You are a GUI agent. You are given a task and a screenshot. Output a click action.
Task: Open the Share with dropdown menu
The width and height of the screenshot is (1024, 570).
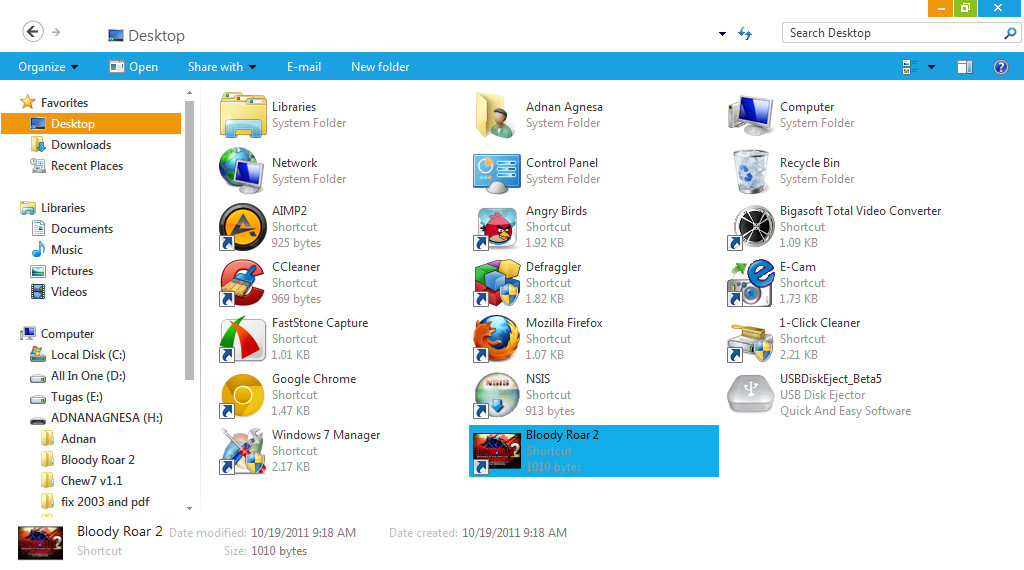pos(222,67)
